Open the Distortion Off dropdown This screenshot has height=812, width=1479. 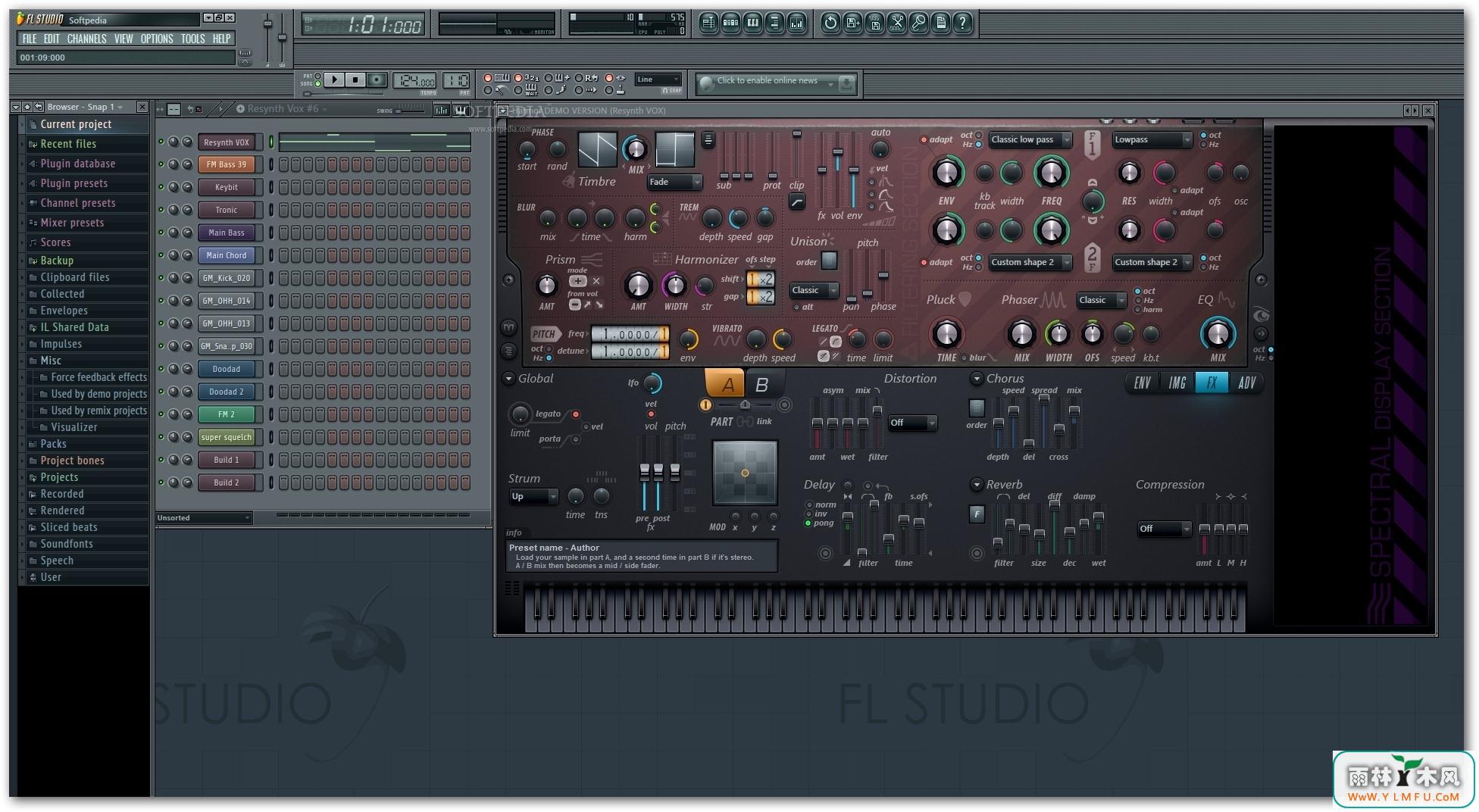point(913,423)
